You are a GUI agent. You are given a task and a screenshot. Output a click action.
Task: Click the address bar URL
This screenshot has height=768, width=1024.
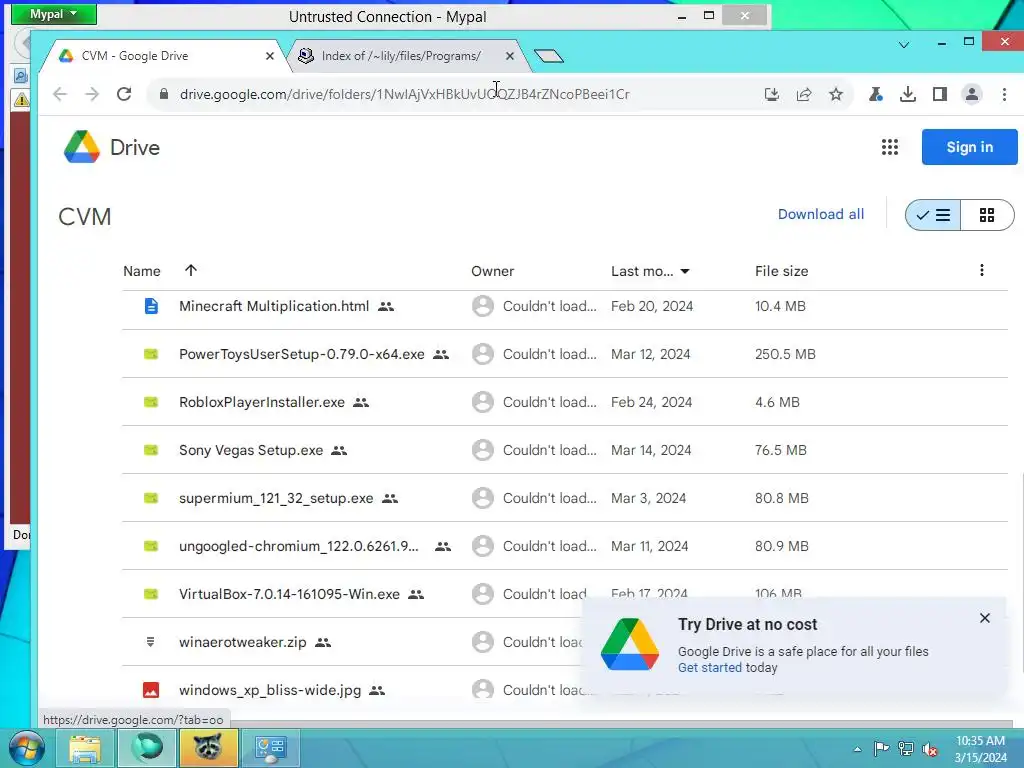pos(405,94)
